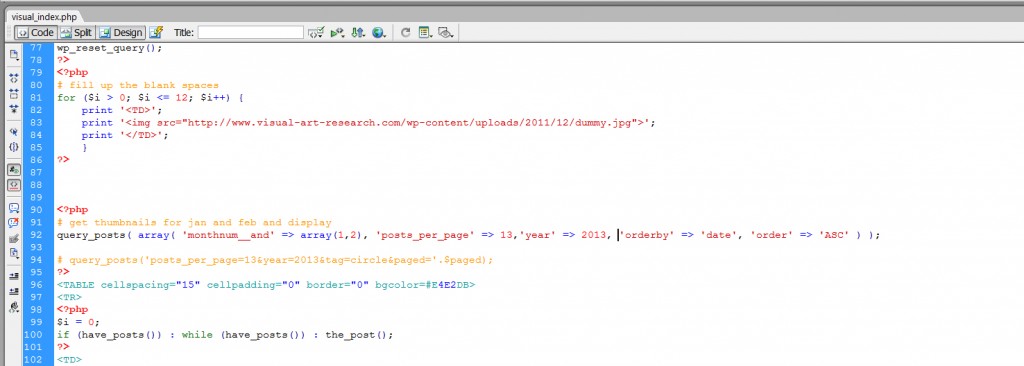
Task: Click the print '<TD>' line
Action: (121, 110)
